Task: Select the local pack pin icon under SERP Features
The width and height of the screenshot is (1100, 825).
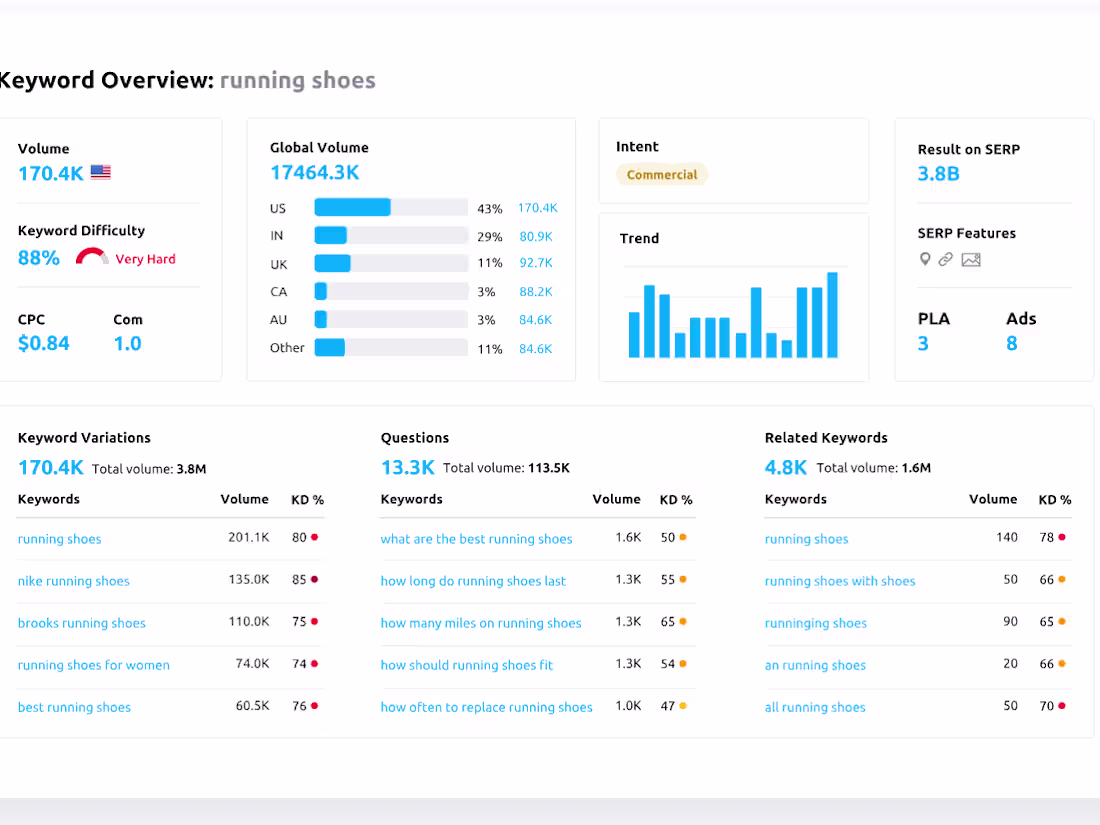Action: [925, 259]
